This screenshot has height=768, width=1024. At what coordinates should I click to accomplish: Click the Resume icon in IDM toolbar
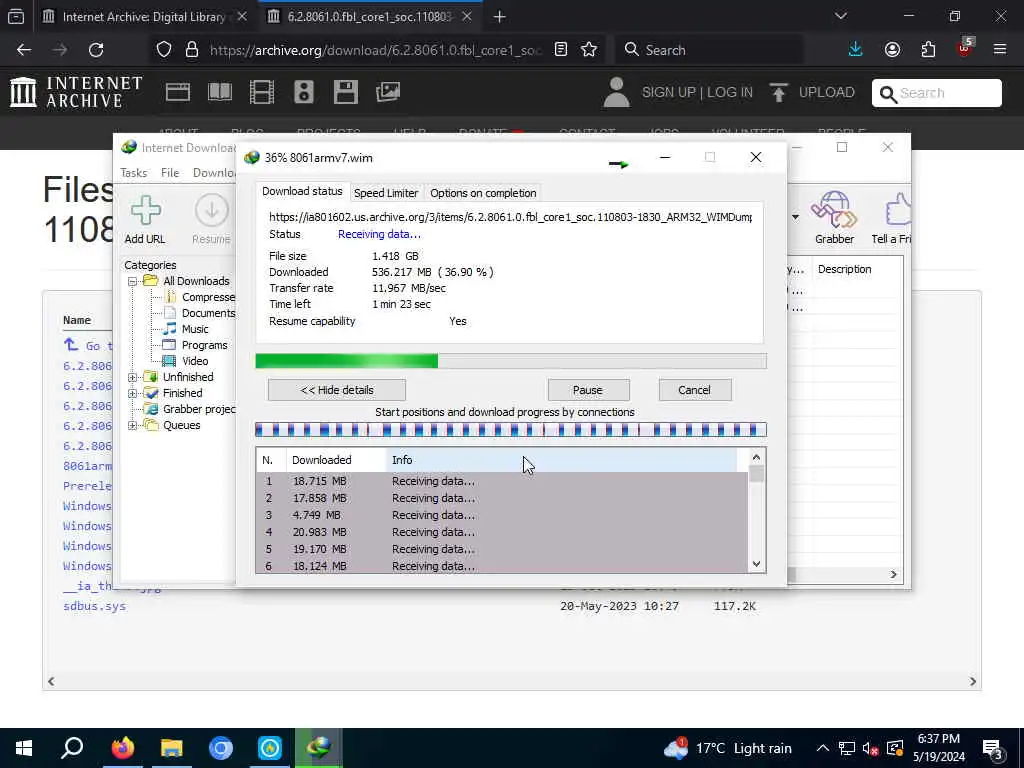point(212,210)
